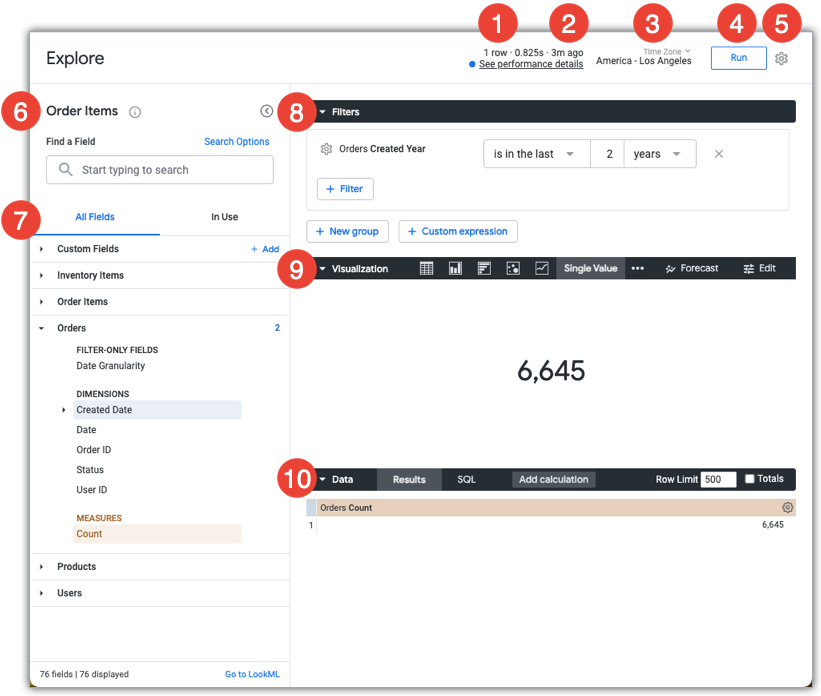821x696 pixels.
Task: Pick the line chart visualization icon
Action: coord(542,268)
